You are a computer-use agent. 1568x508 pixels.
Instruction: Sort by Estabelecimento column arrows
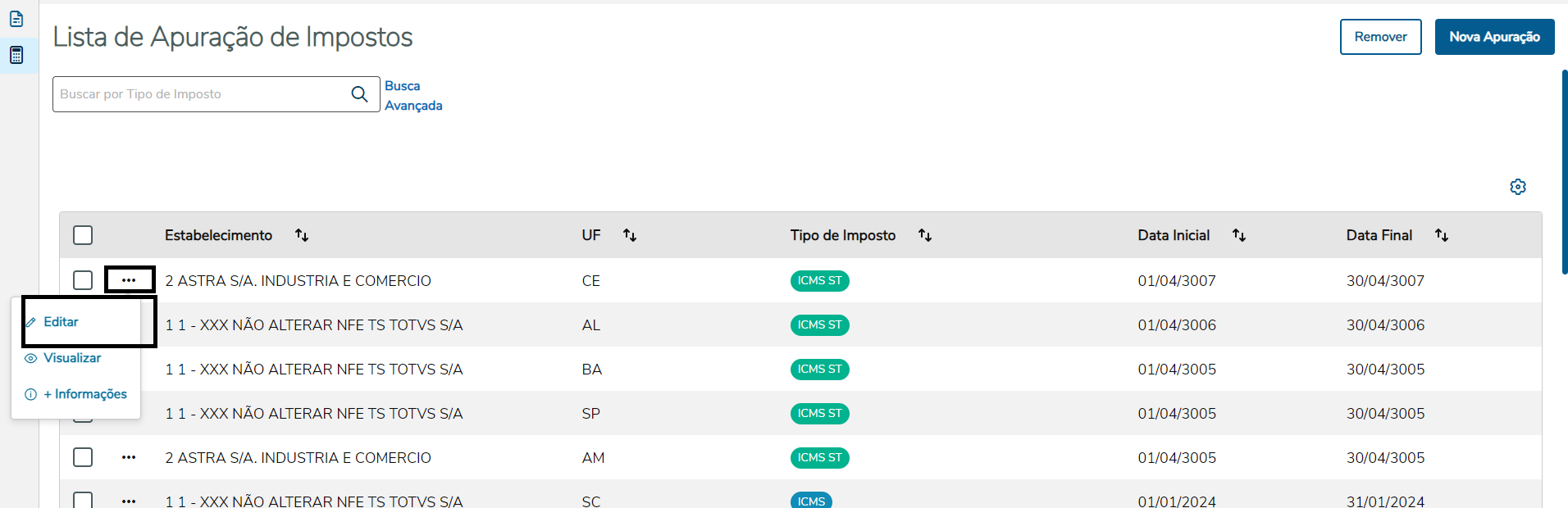302,235
